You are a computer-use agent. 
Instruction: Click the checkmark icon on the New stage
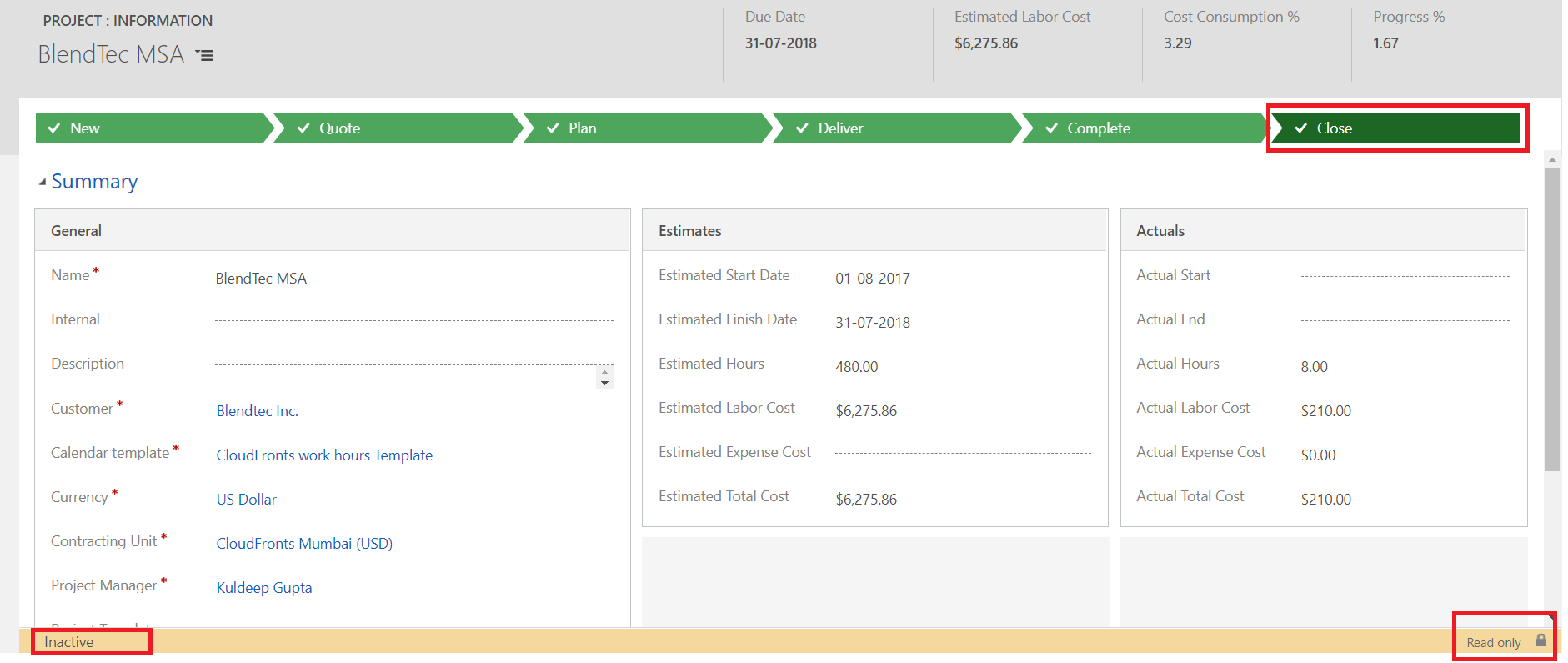54,128
